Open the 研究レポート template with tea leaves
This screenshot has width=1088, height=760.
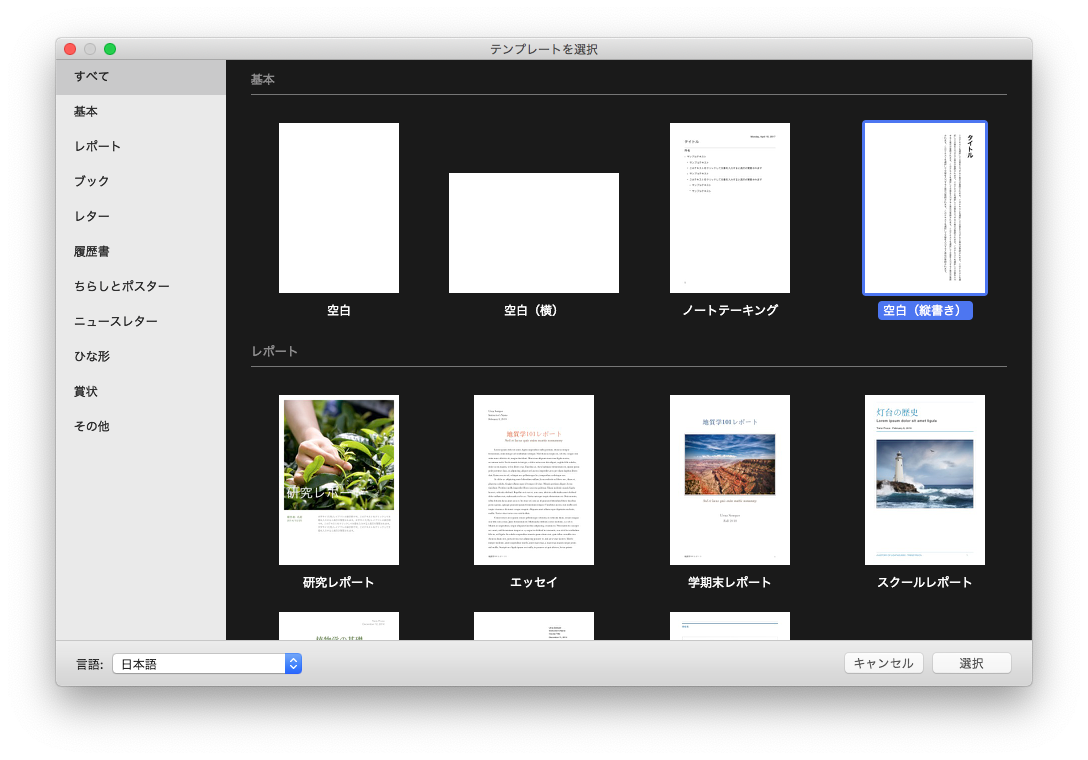pos(338,479)
